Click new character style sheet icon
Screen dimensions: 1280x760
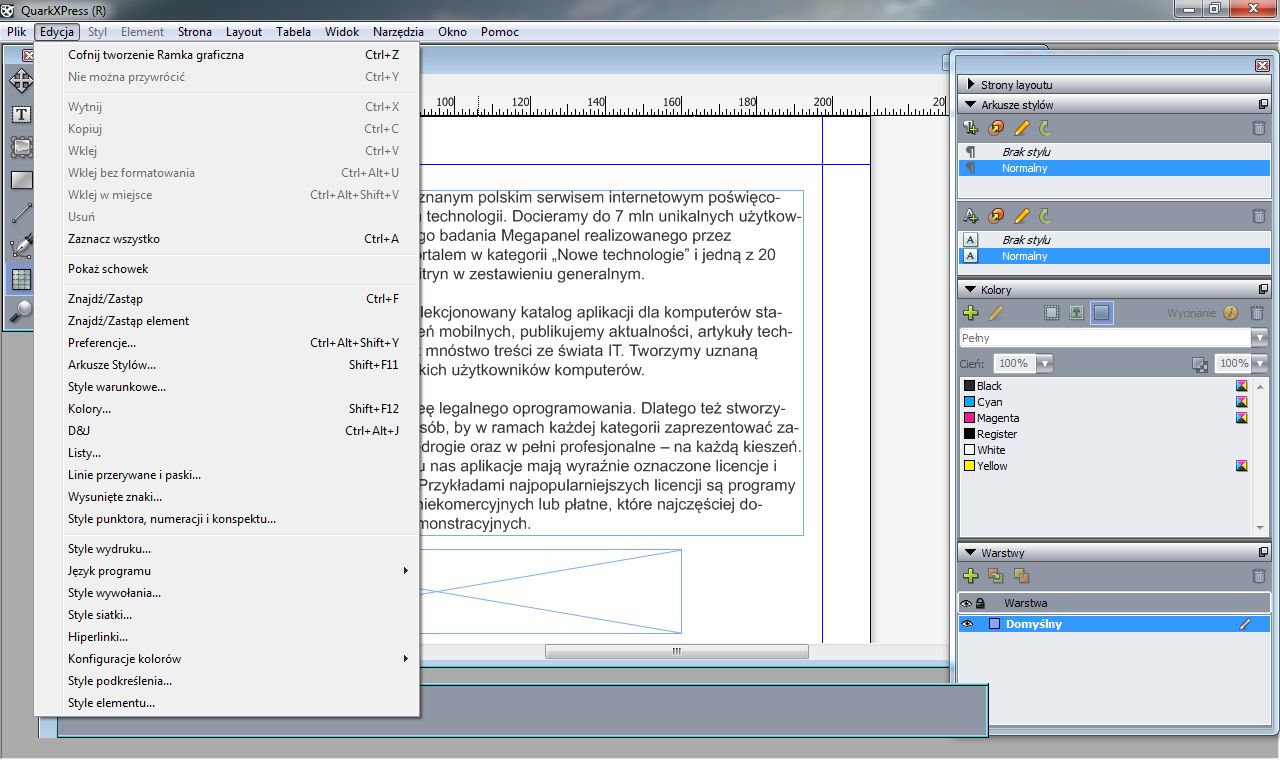(970, 215)
